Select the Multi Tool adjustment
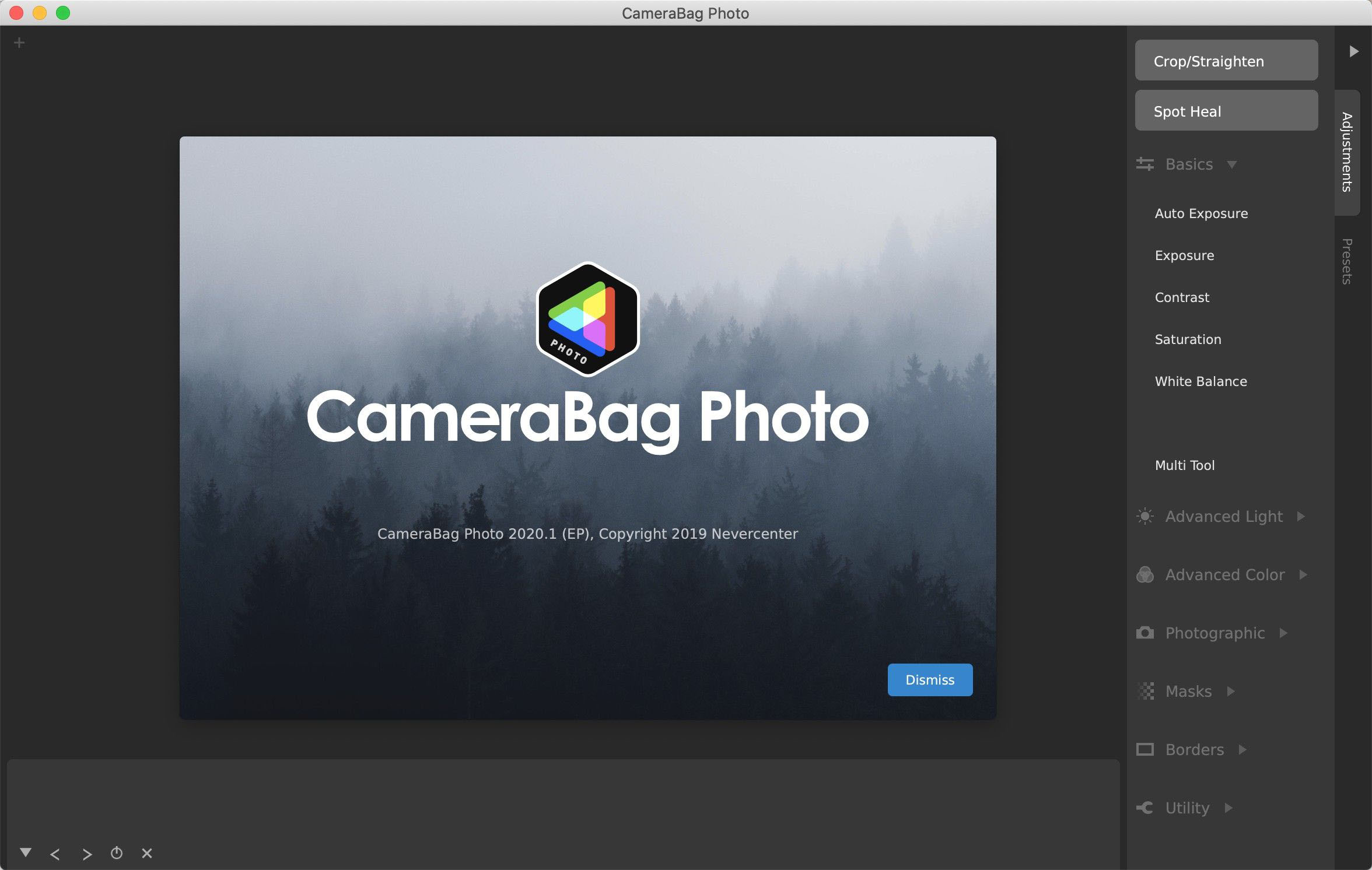Viewport: 1372px width, 870px height. coord(1184,465)
